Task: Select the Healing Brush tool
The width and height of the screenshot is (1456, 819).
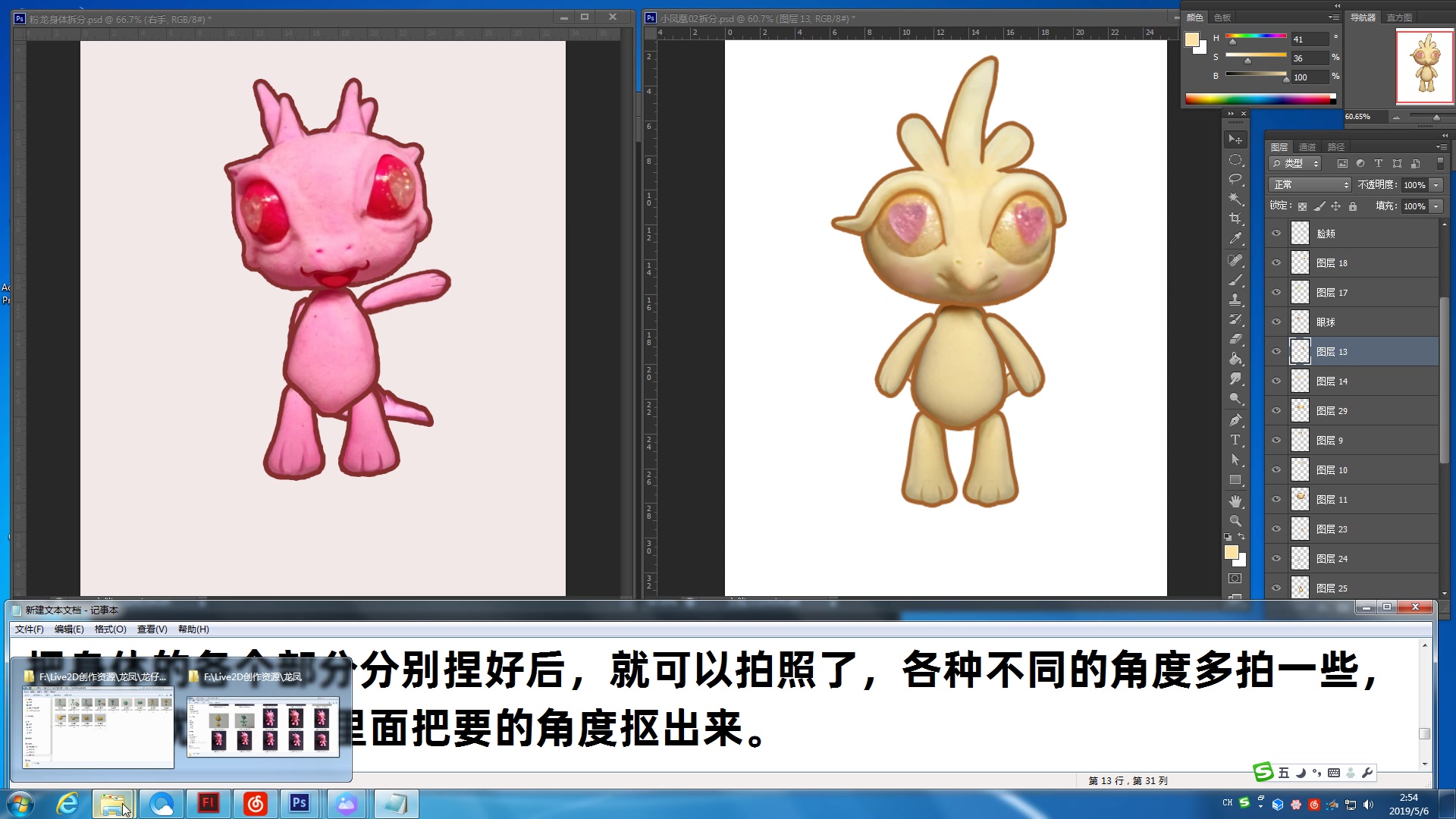Action: tap(1235, 260)
